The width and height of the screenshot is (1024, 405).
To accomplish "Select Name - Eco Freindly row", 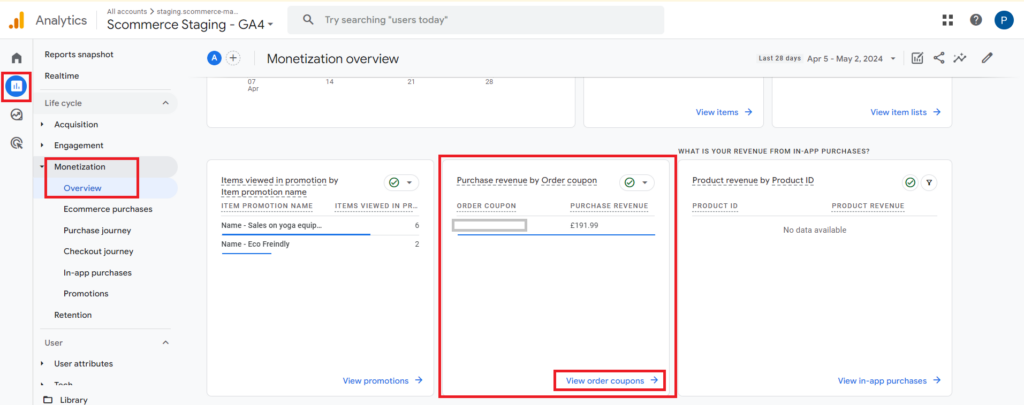I will (320, 244).
